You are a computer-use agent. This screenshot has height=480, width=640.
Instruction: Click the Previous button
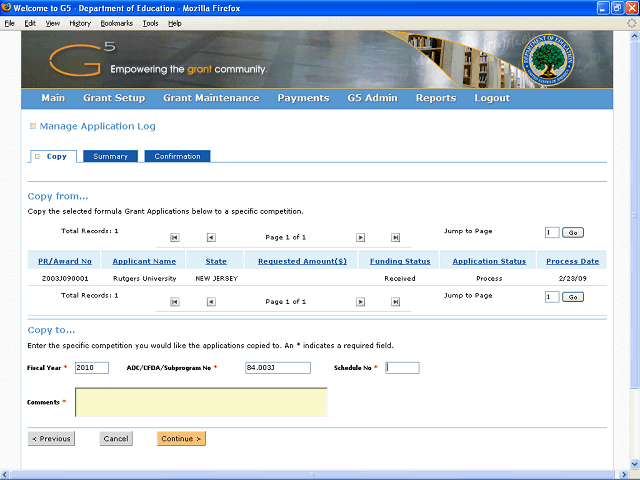point(51,439)
